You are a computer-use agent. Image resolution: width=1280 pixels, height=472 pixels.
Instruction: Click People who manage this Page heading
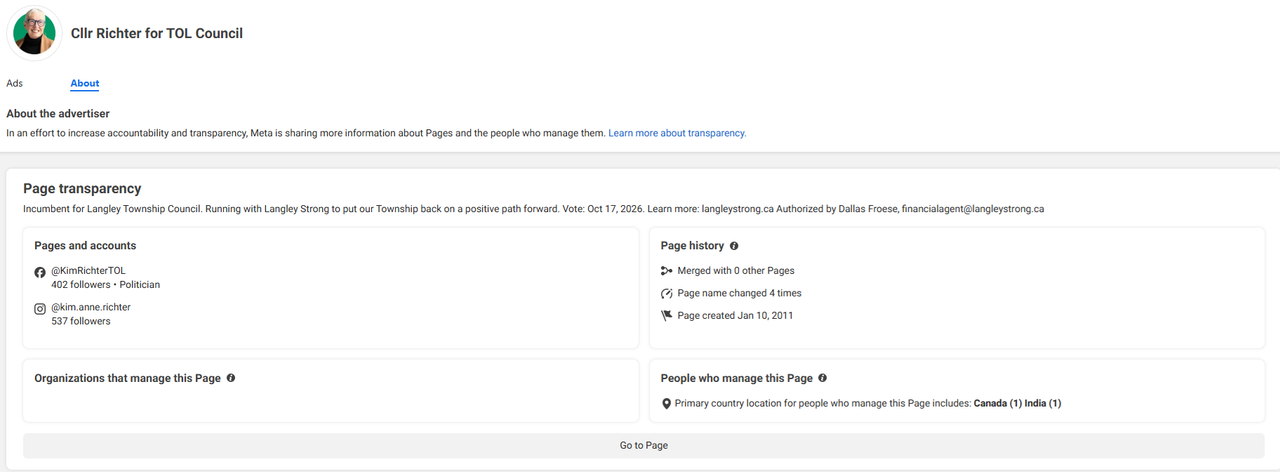(x=737, y=378)
